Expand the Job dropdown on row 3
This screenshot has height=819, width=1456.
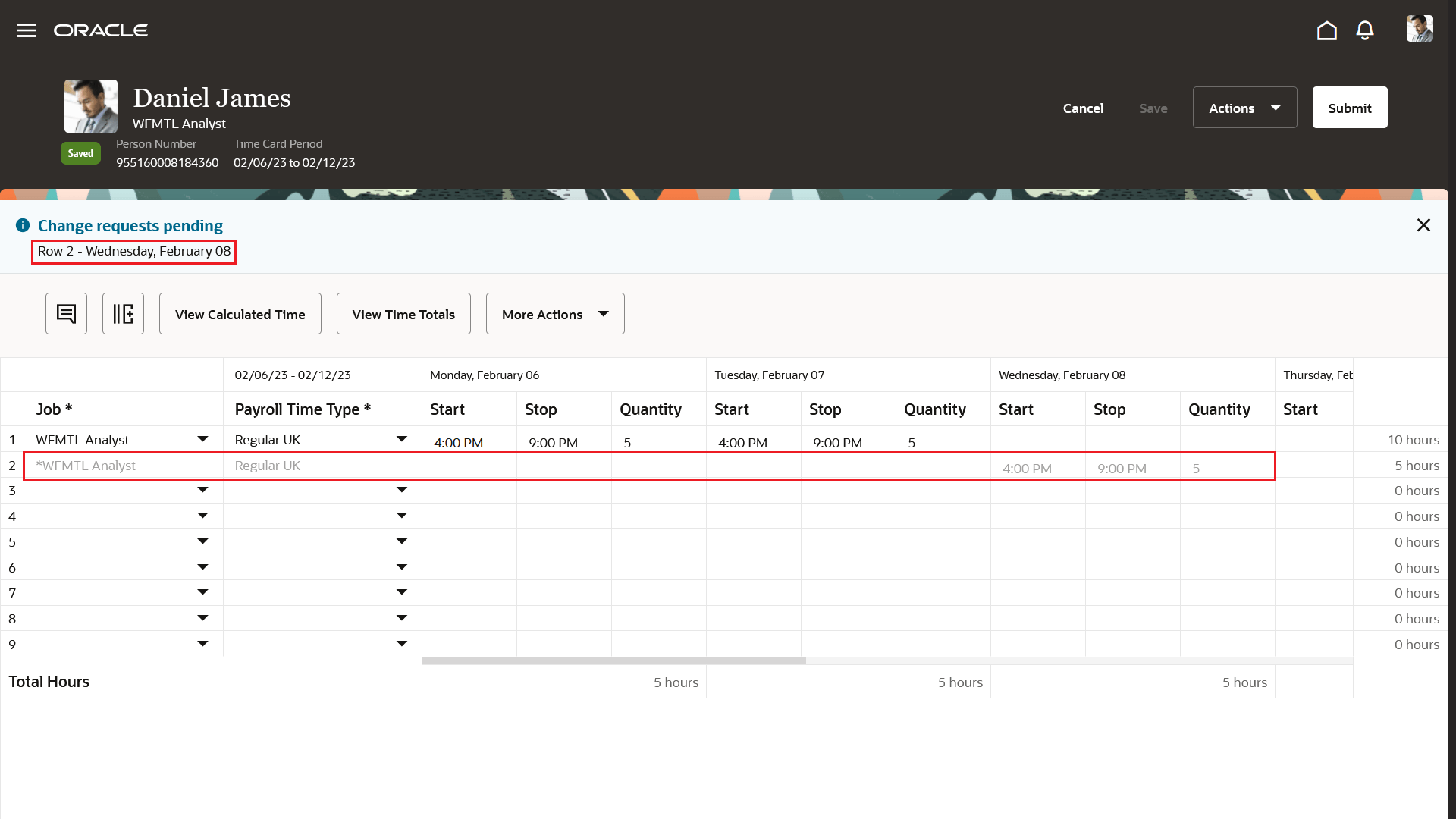202,490
